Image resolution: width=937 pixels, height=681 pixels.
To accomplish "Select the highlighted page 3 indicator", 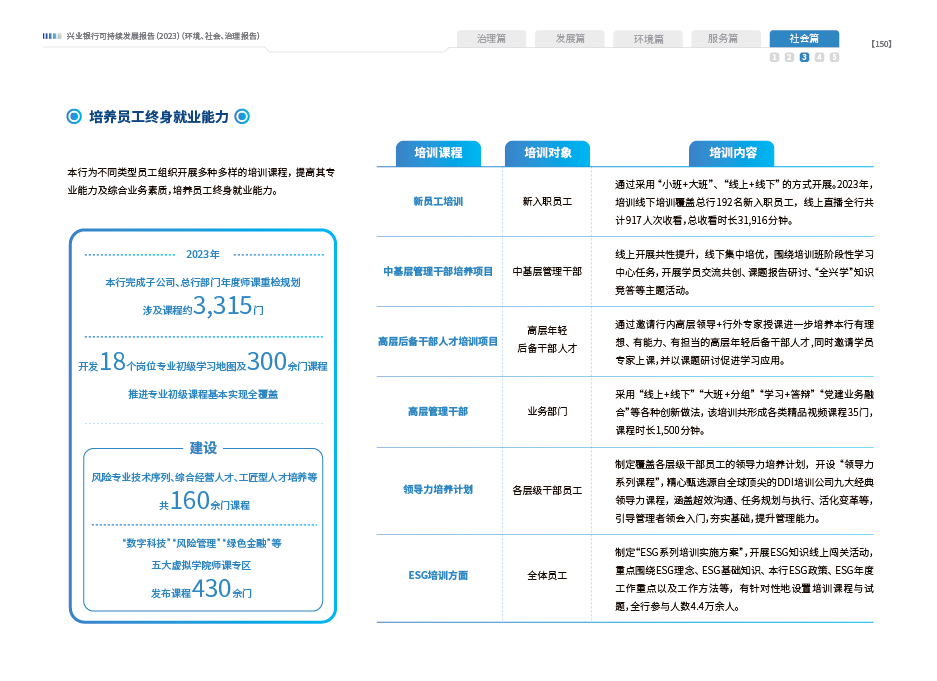I will coord(804,57).
